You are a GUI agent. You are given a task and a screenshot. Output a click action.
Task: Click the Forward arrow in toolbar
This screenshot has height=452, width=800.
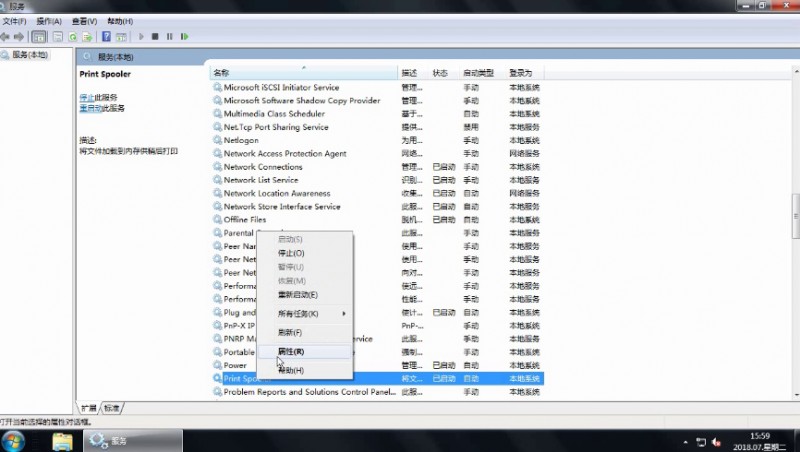19,37
